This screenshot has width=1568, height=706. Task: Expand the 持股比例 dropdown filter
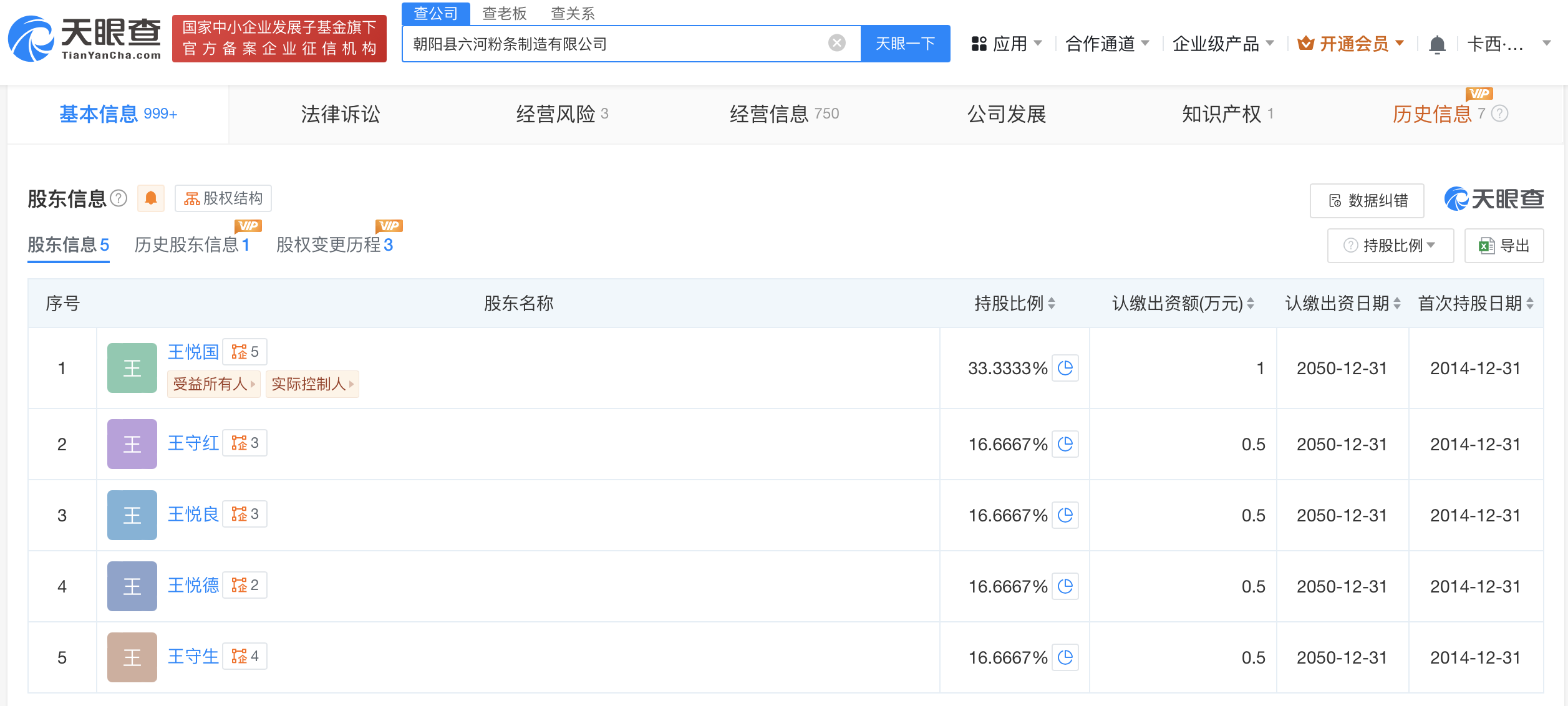coord(1390,246)
